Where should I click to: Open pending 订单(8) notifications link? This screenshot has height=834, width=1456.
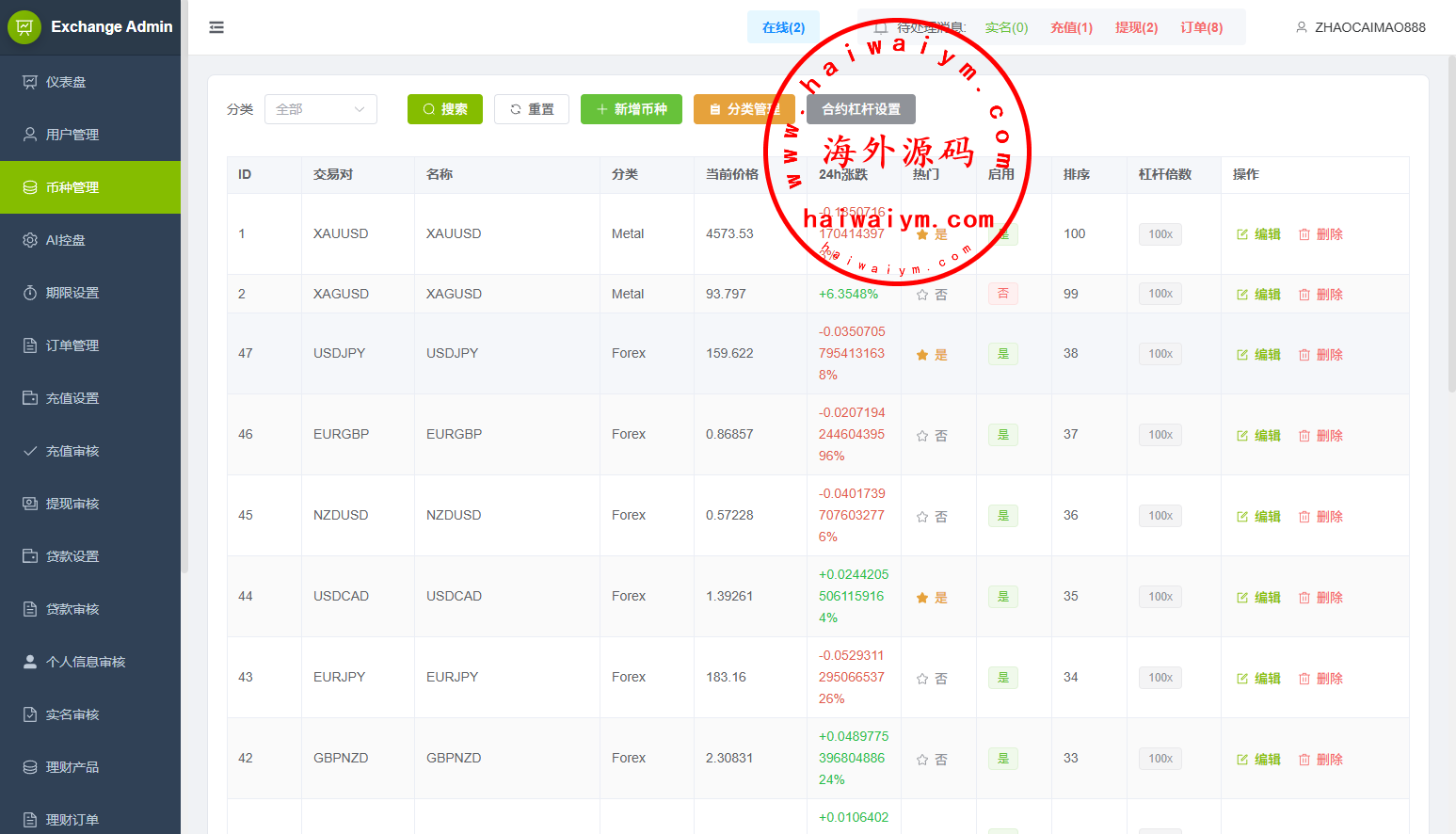tap(1201, 27)
